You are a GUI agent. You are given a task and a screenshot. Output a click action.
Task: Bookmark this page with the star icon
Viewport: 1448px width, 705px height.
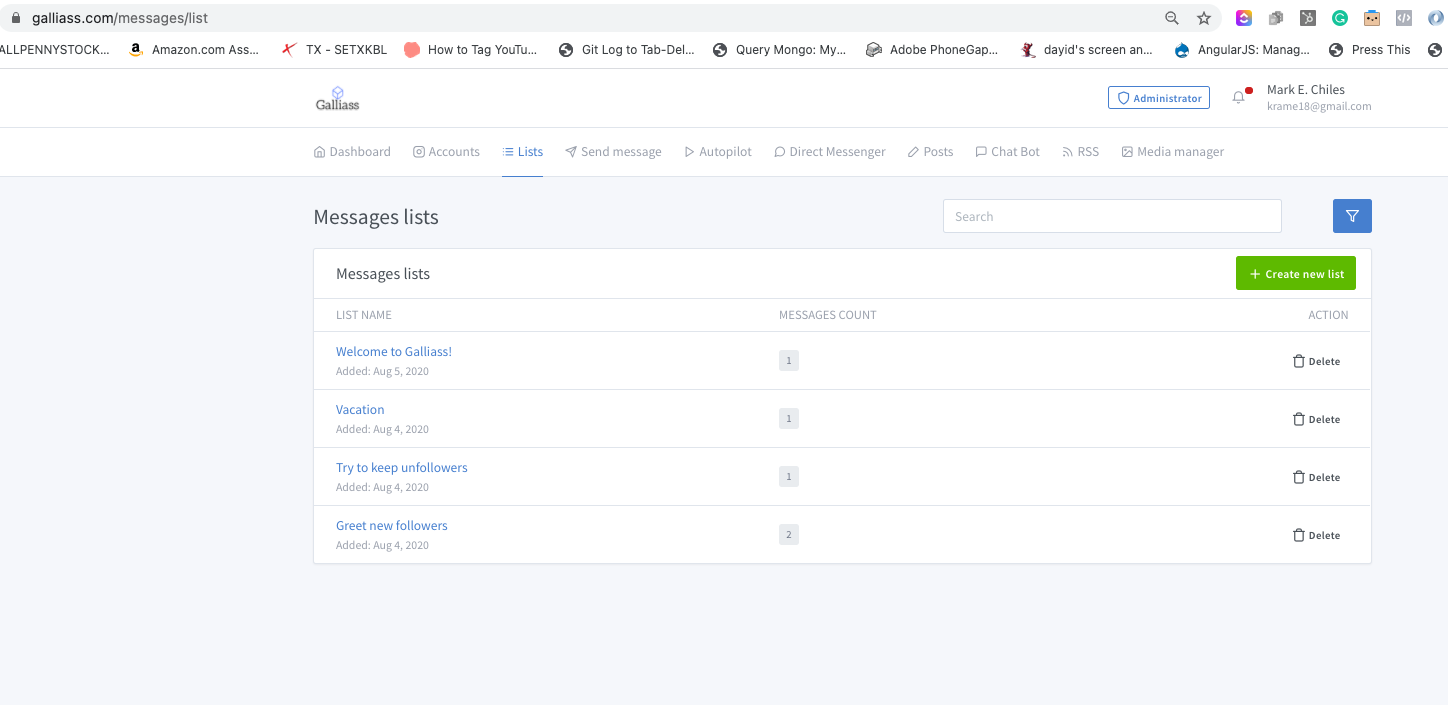pos(1204,18)
